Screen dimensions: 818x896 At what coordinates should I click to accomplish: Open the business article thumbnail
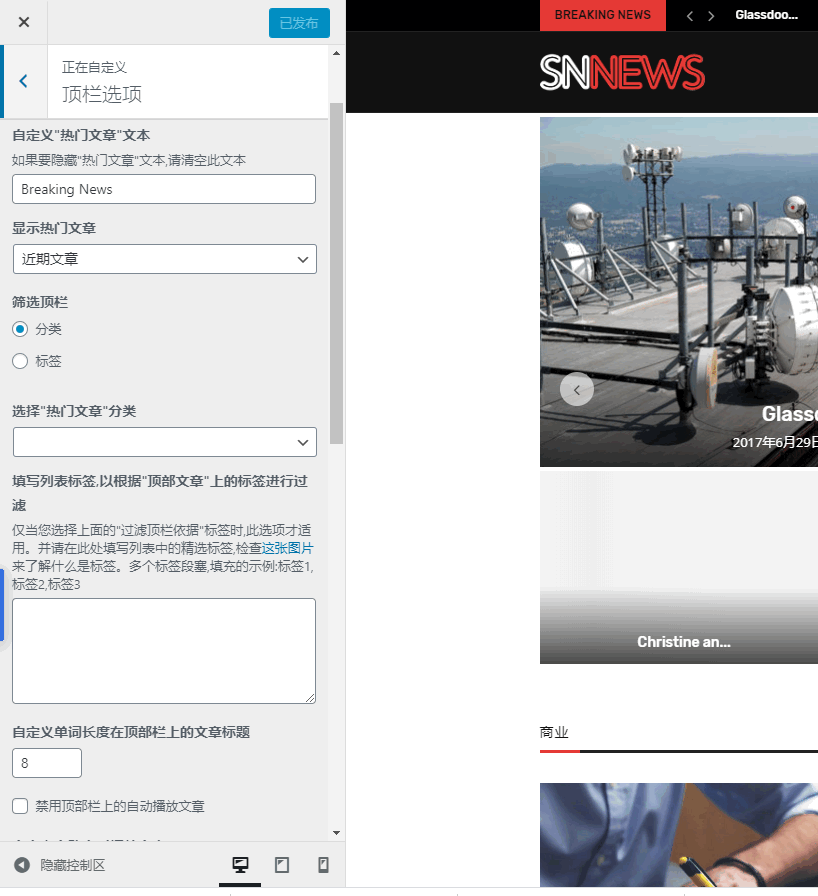pyautogui.click(x=679, y=835)
